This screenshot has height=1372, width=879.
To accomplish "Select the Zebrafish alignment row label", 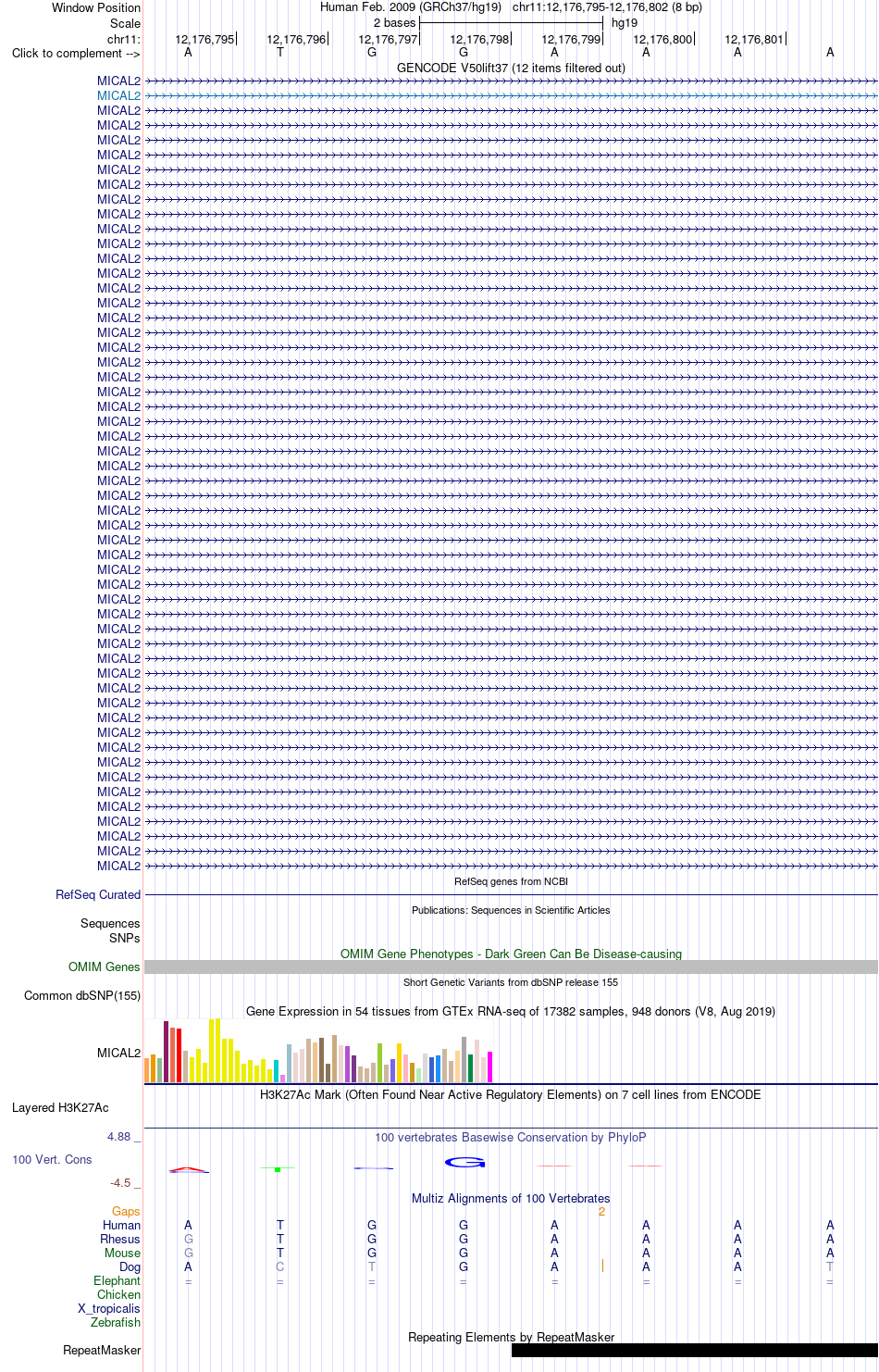I will 116,1322.
